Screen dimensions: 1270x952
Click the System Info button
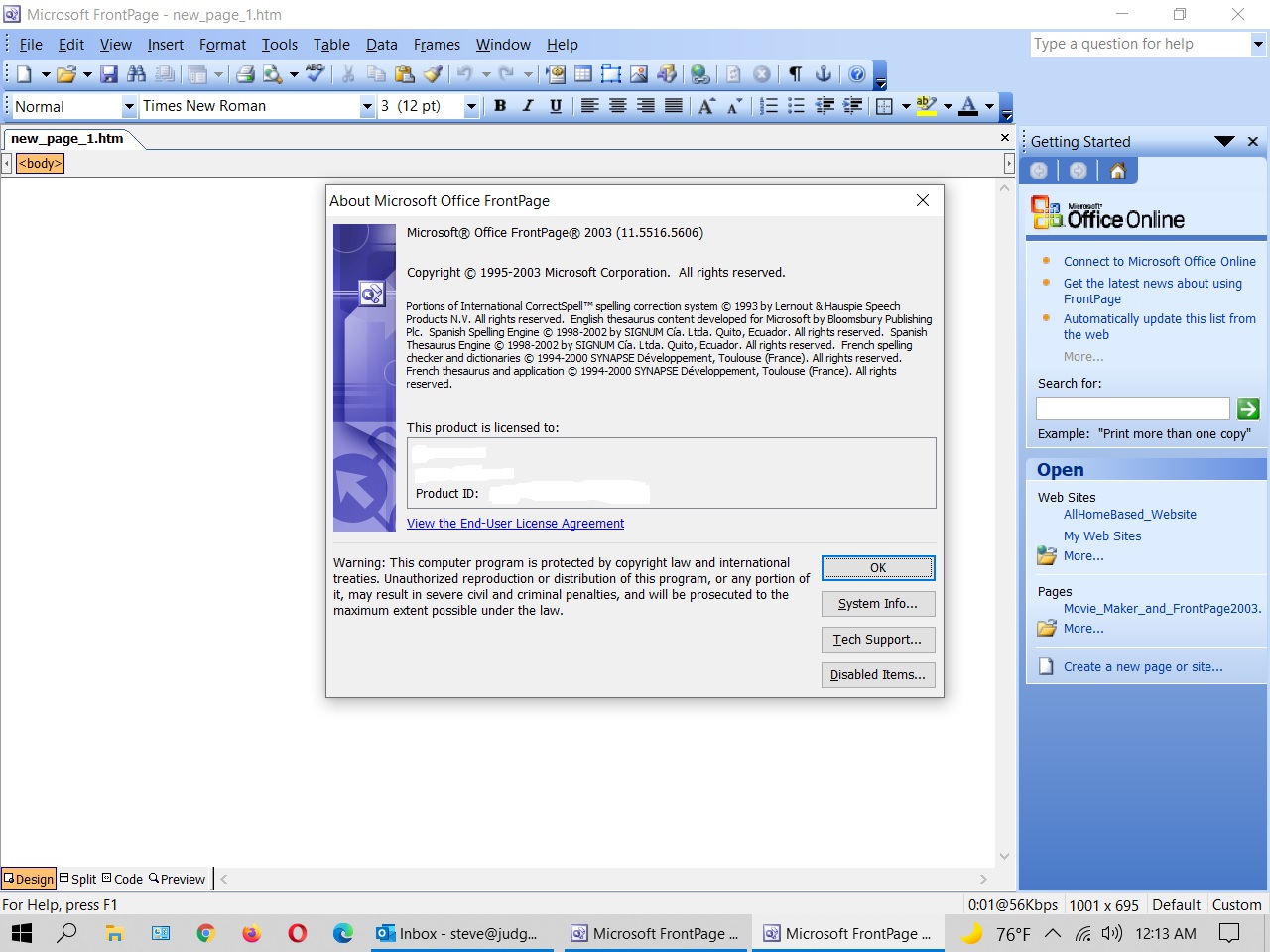point(877,604)
